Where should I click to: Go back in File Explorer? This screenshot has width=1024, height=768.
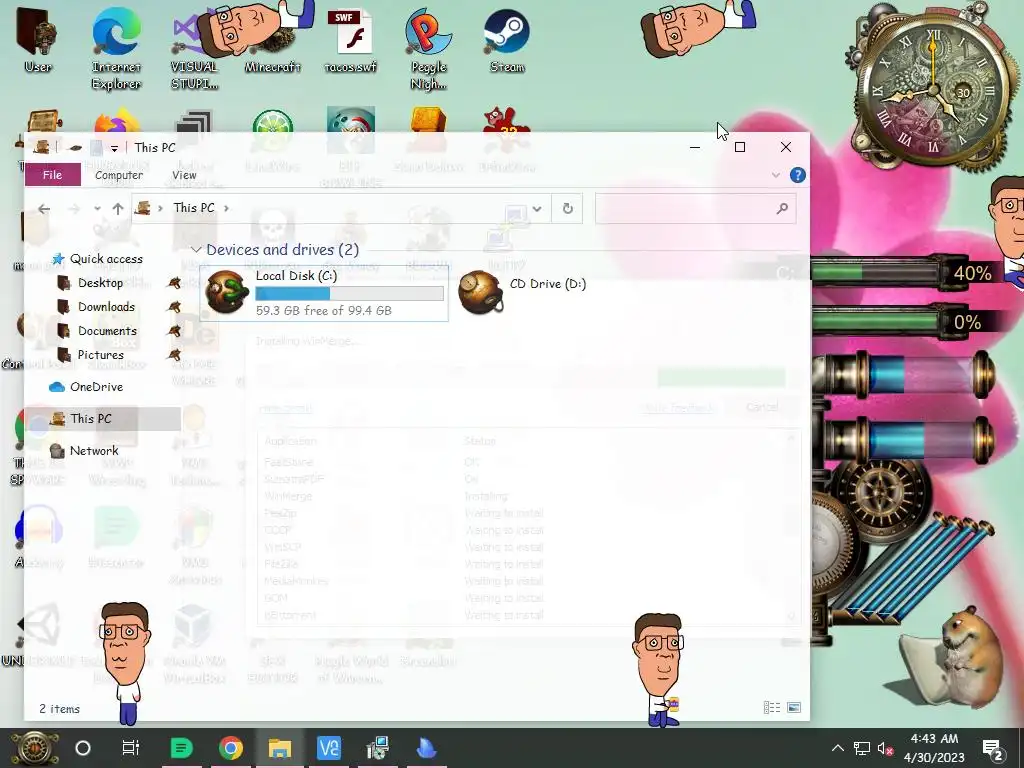coord(44,209)
